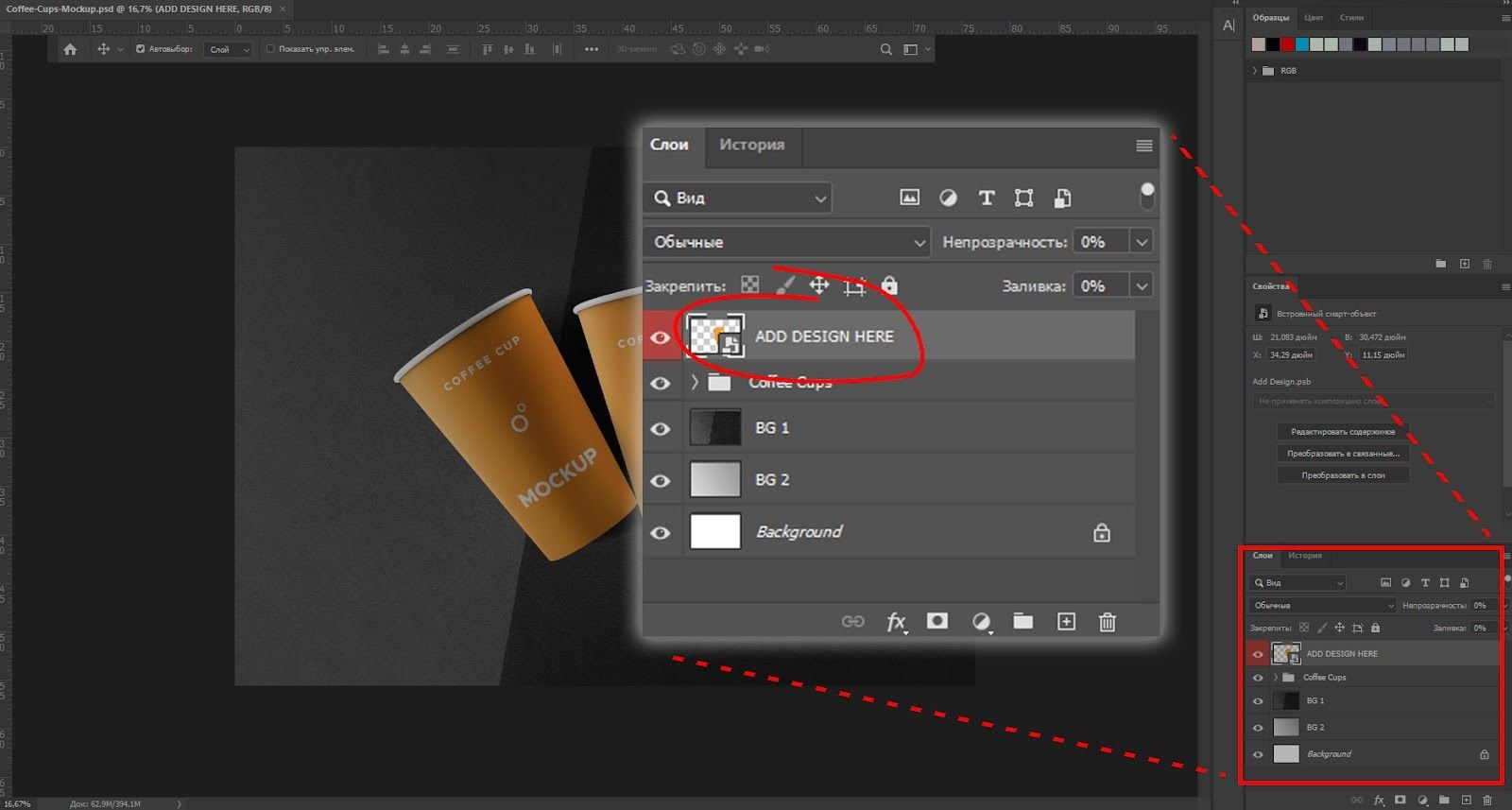The image size is (1512, 810).
Task: Create a new swatch in the Swatches panel
Action: (1464, 264)
